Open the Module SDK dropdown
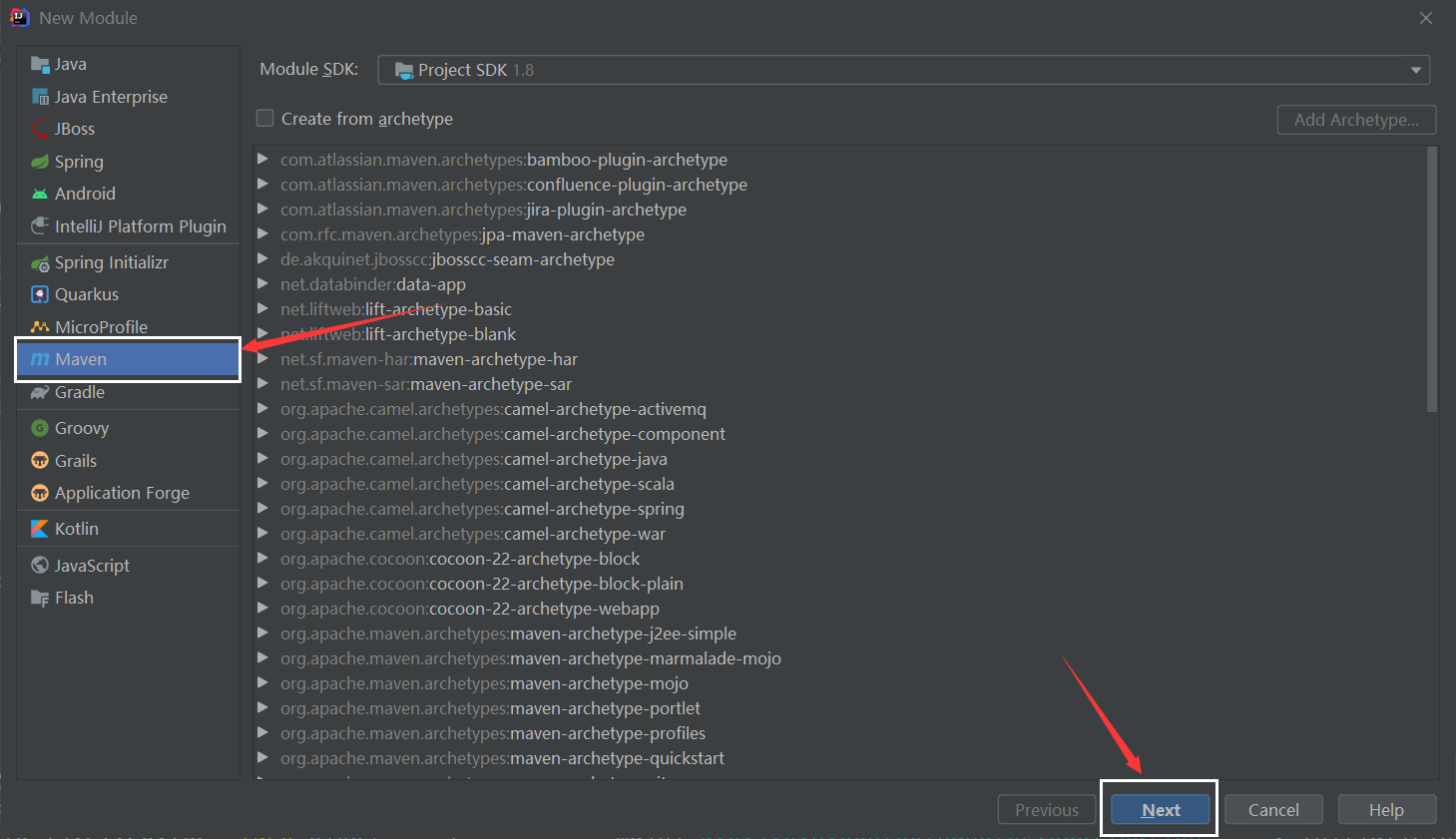This screenshot has height=839, width=1456. coord(903,70)
